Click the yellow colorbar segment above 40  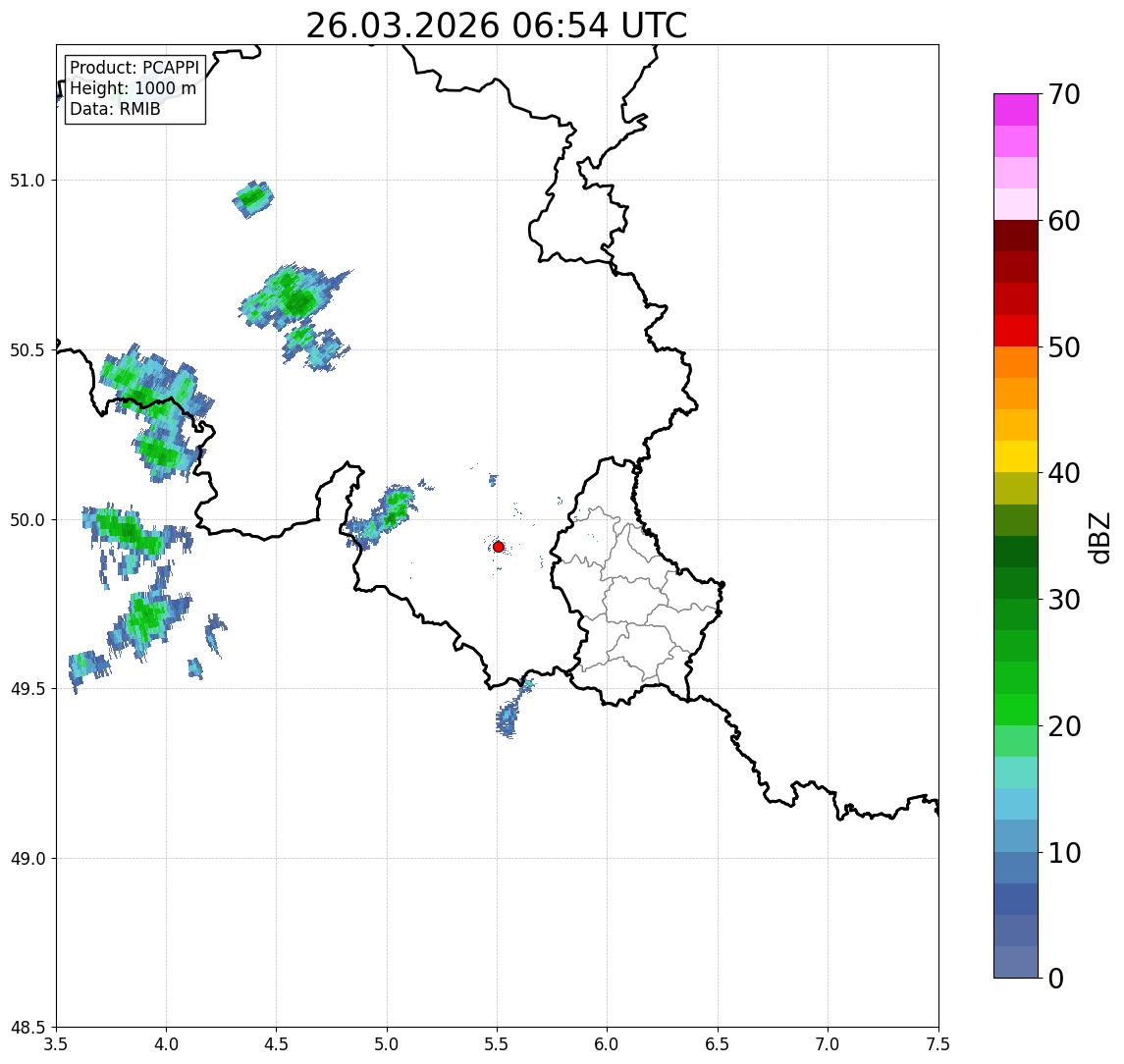point(1016,456)
